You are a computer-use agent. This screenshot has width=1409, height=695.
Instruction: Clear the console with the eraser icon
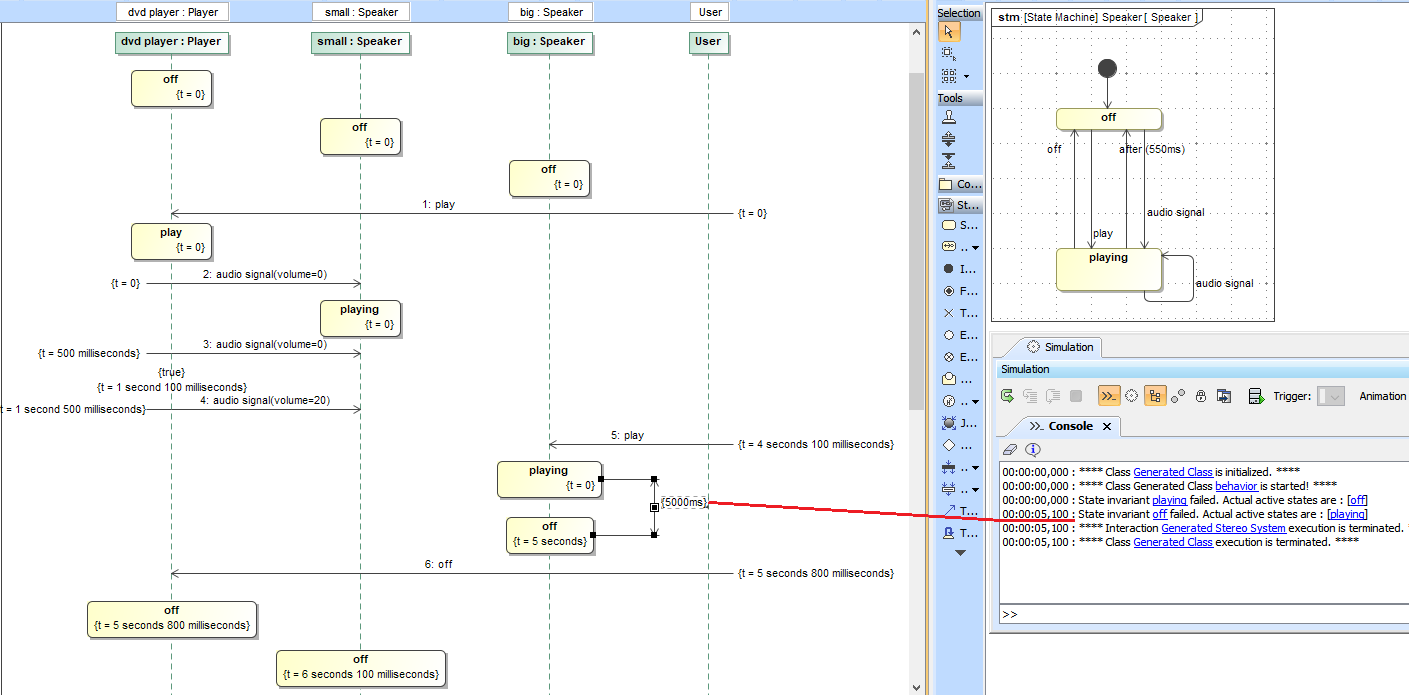click(x=1010, y=450)
